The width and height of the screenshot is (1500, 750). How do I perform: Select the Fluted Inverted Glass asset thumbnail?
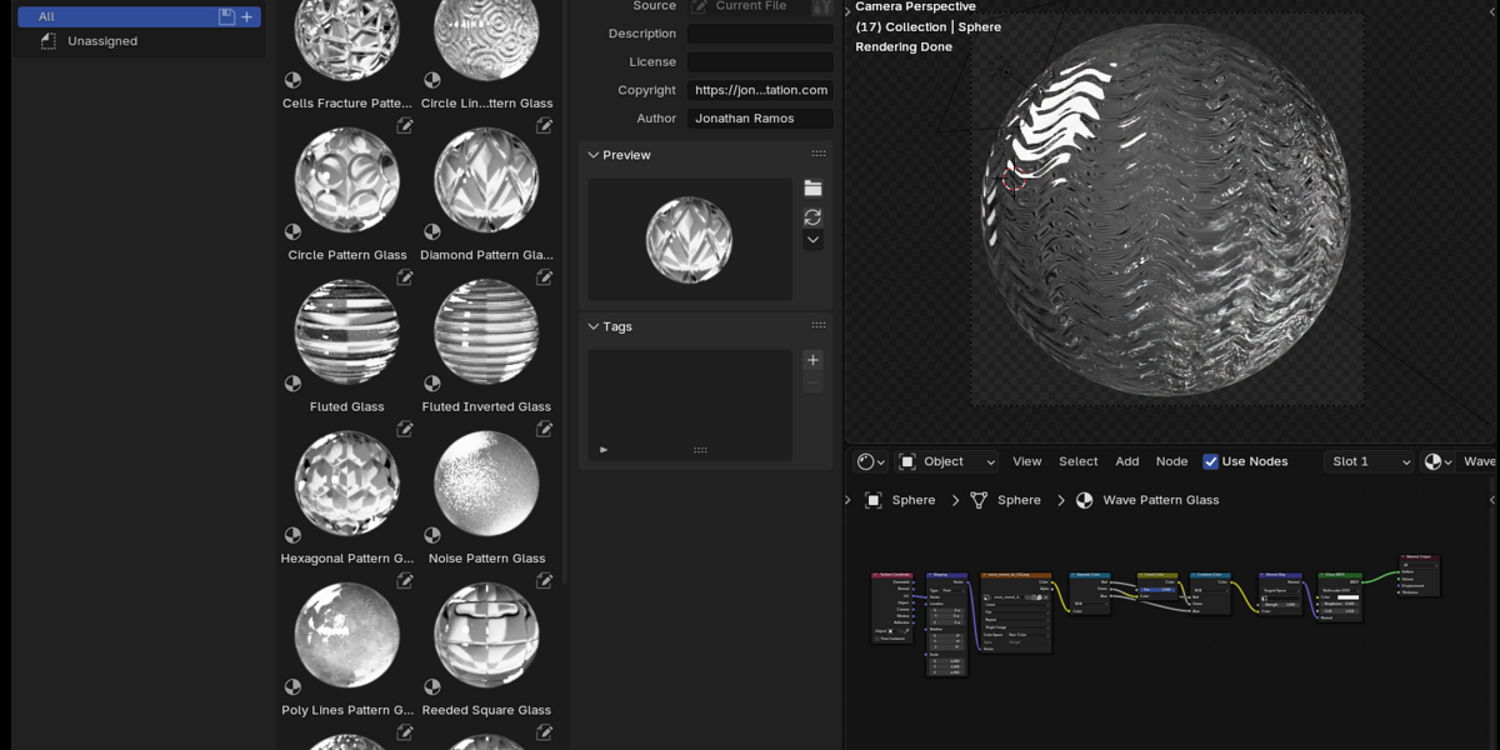[x=487, y=333]
